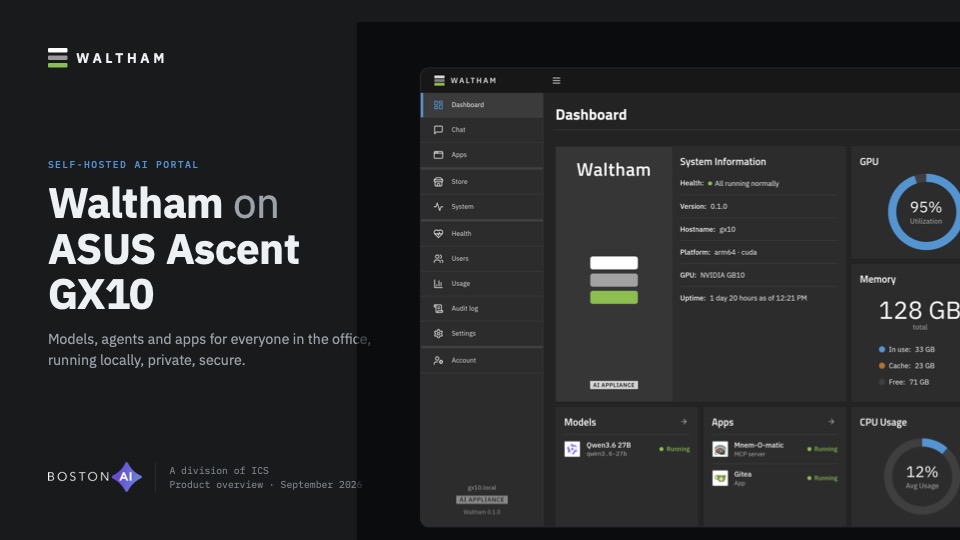This screenshot has height=540, width=960.
Task: Click the gx10.local text at sidebar bottom
Action: [x=482, y=488]
